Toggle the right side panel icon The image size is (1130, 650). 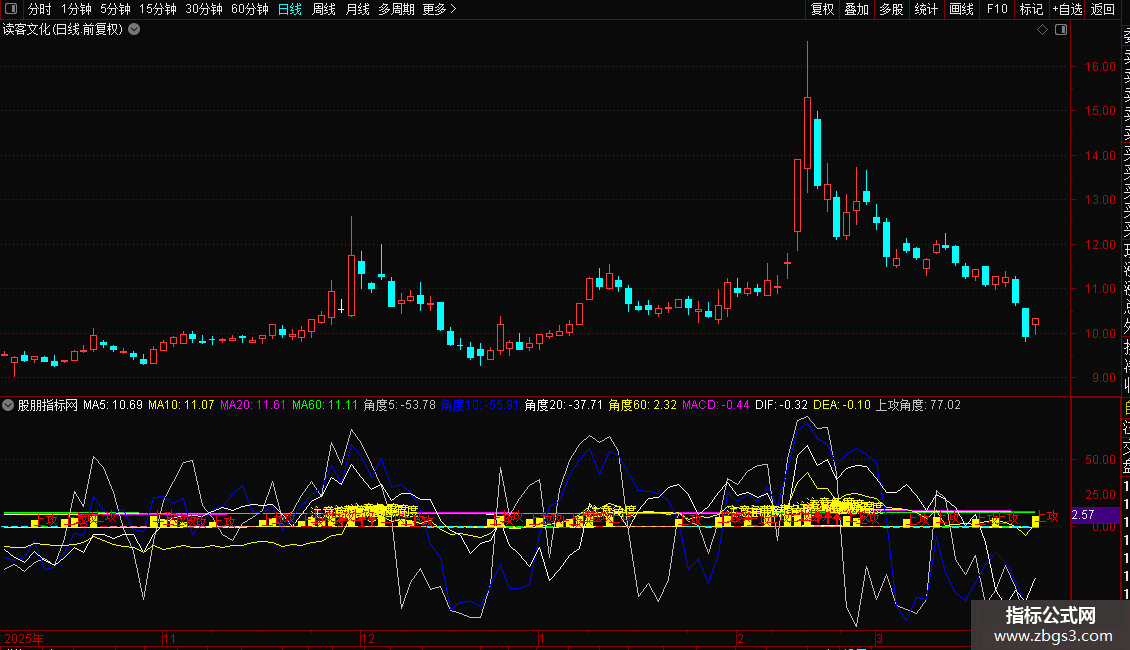click(1061, 30)
